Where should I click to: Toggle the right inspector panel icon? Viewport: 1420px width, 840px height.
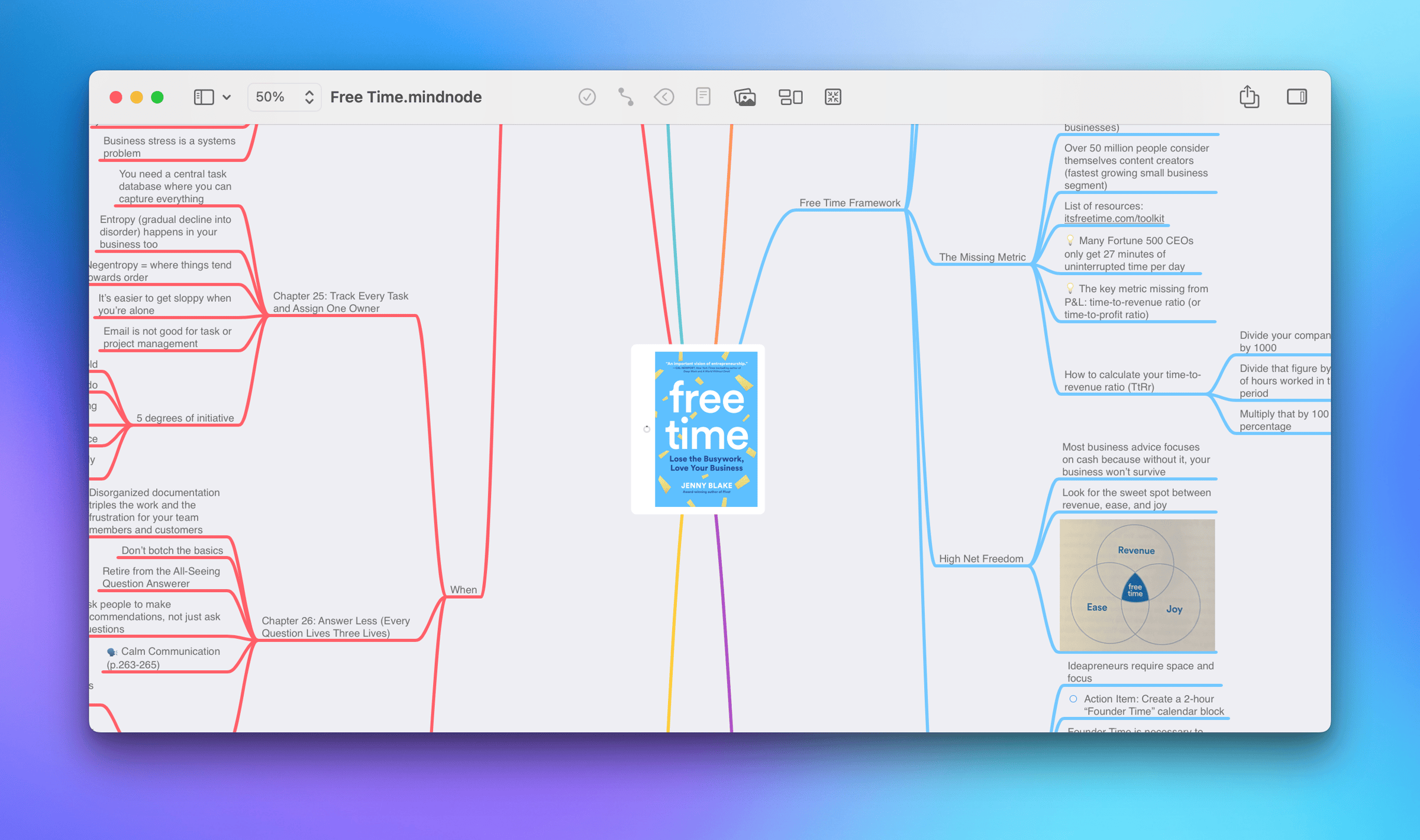[x=1297, y=97]
